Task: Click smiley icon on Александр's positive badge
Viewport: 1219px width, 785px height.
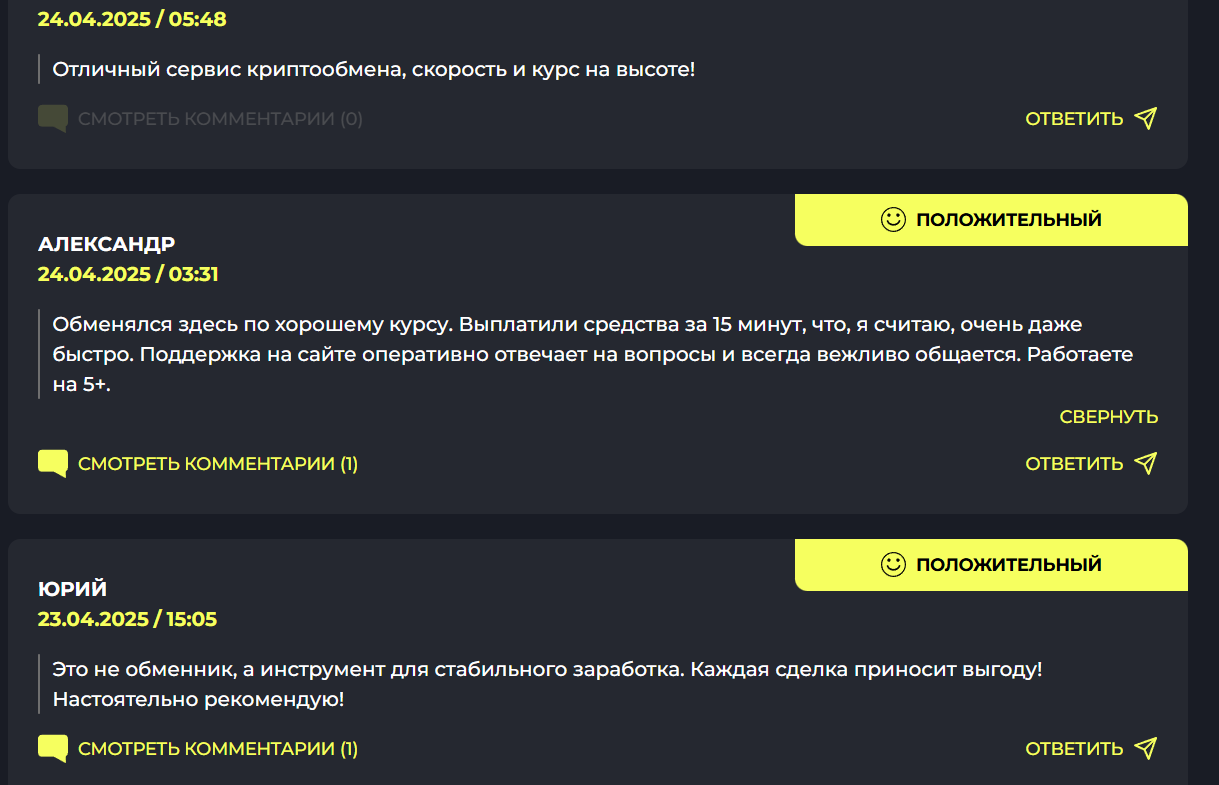Action: pos(893,219)
